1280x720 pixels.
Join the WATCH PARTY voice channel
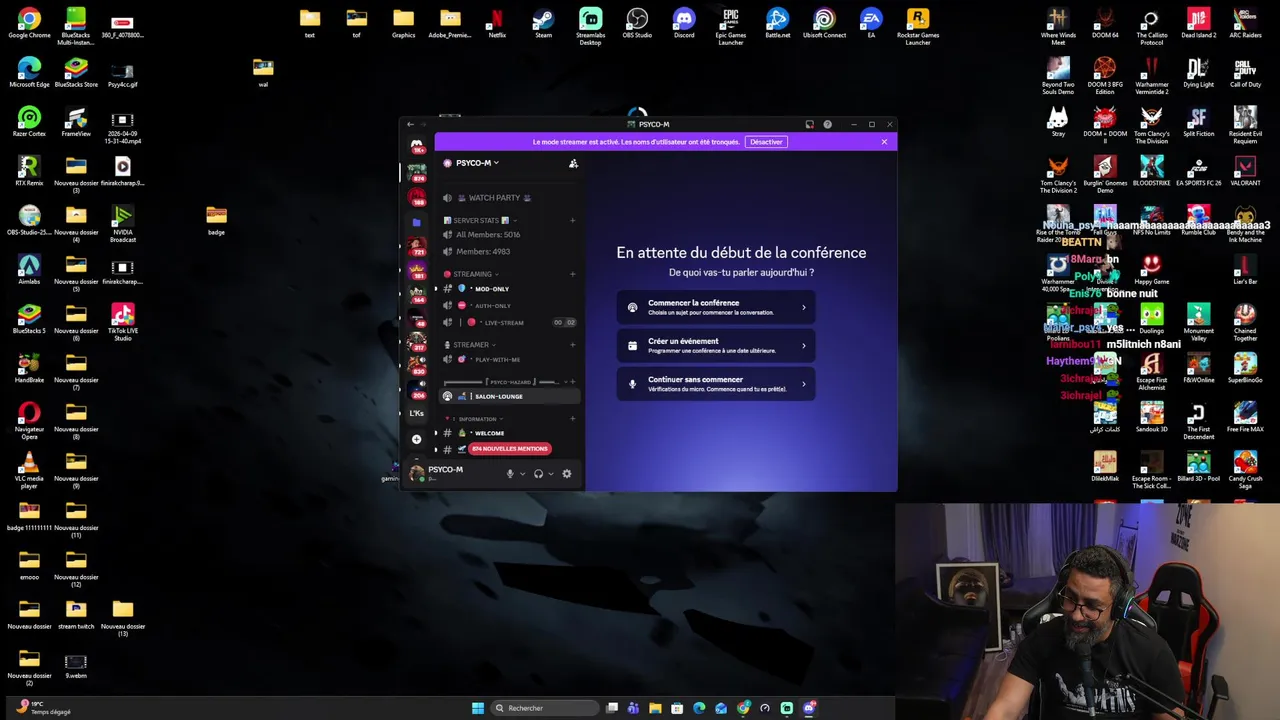click(x=509, y=198)
